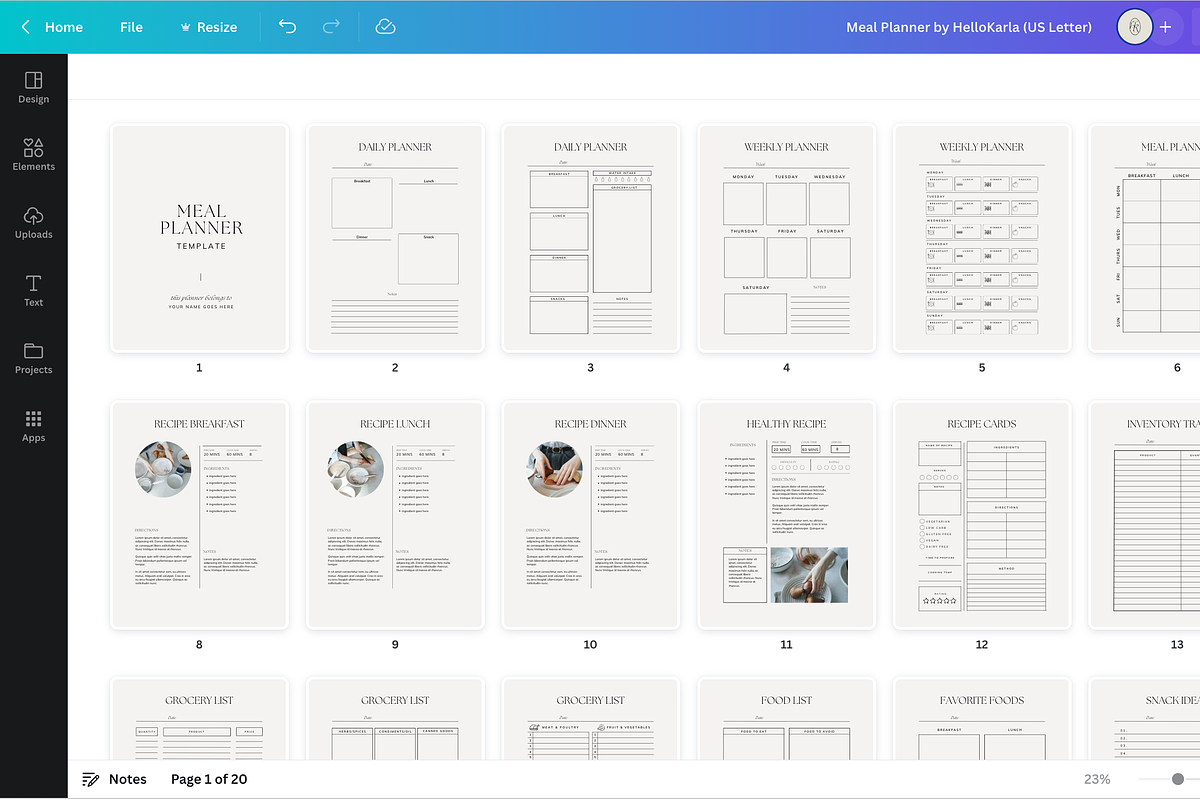This screenshot has height=800, width=1200.
Task: Select the Recipe Cards page
Action: (982, 515)
